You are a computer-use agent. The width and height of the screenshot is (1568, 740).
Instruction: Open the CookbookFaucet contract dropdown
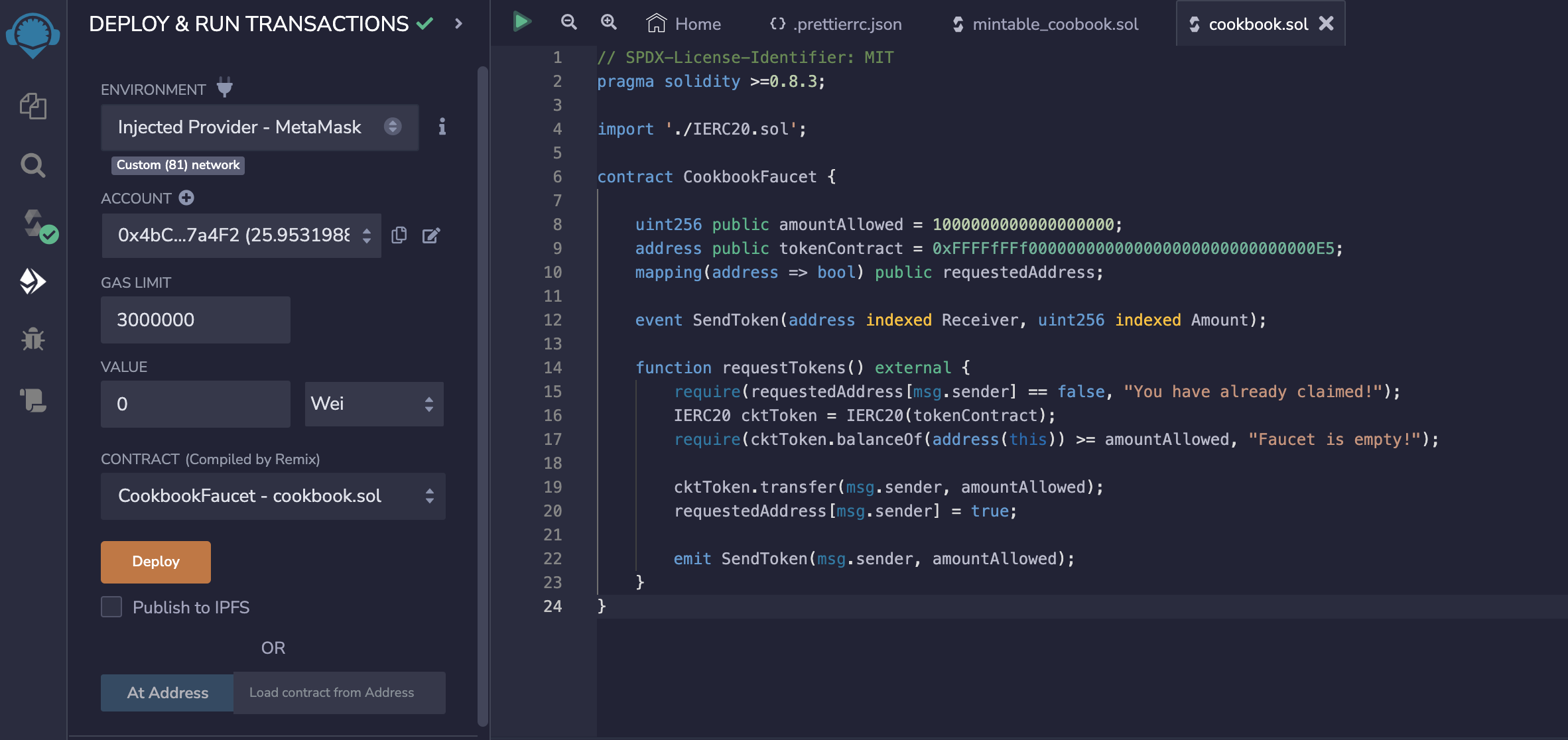tap(273, 496)
